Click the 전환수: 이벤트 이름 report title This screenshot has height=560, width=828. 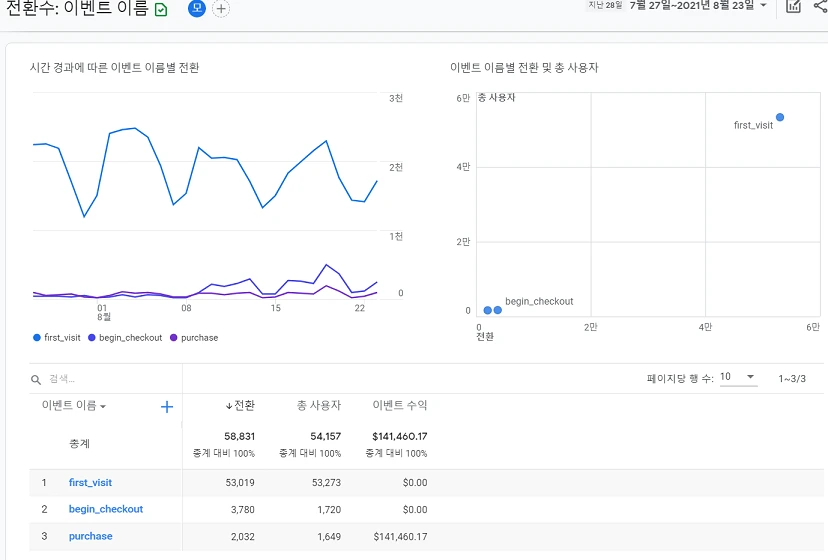point(77,8)
